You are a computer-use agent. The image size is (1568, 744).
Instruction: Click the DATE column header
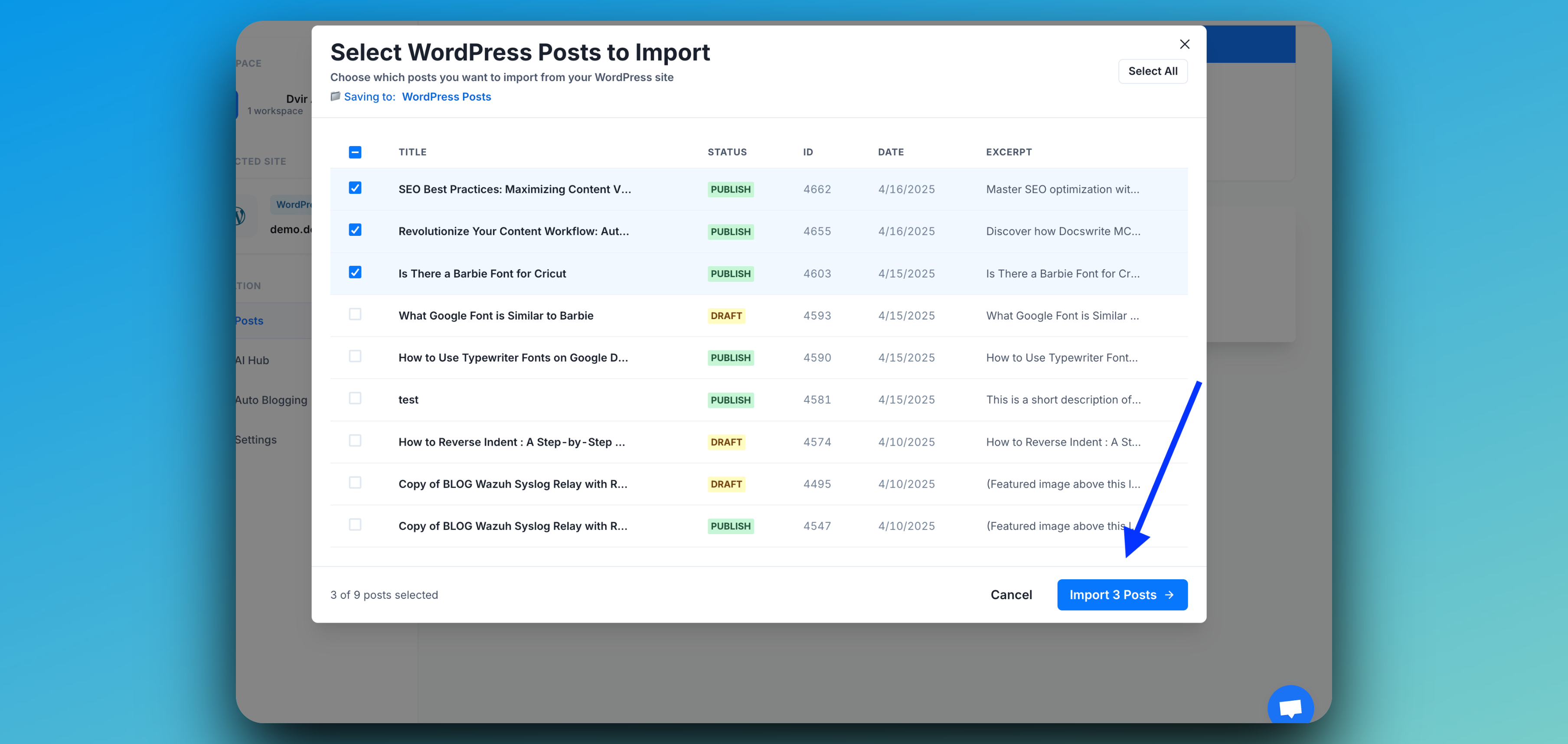(x=890, y=152)
